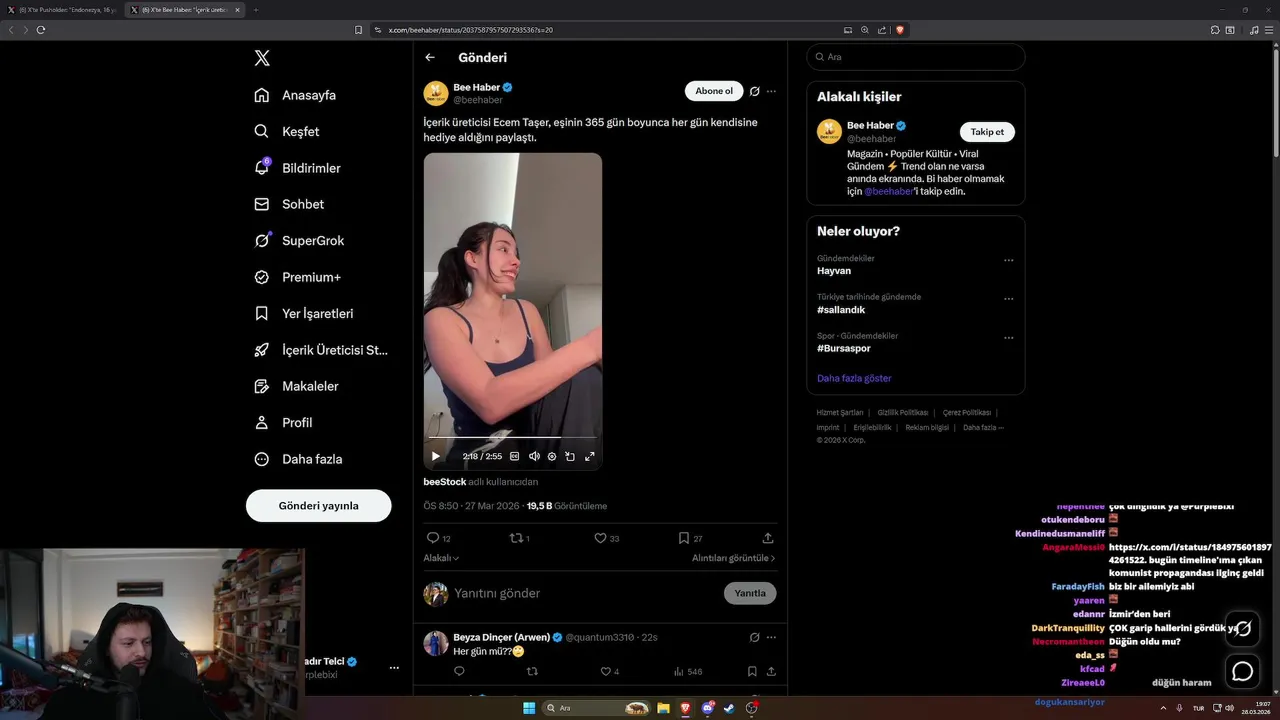Click Daha fazla göster link
Viewport: 1280px width, 720px height.
pos(854,378)
